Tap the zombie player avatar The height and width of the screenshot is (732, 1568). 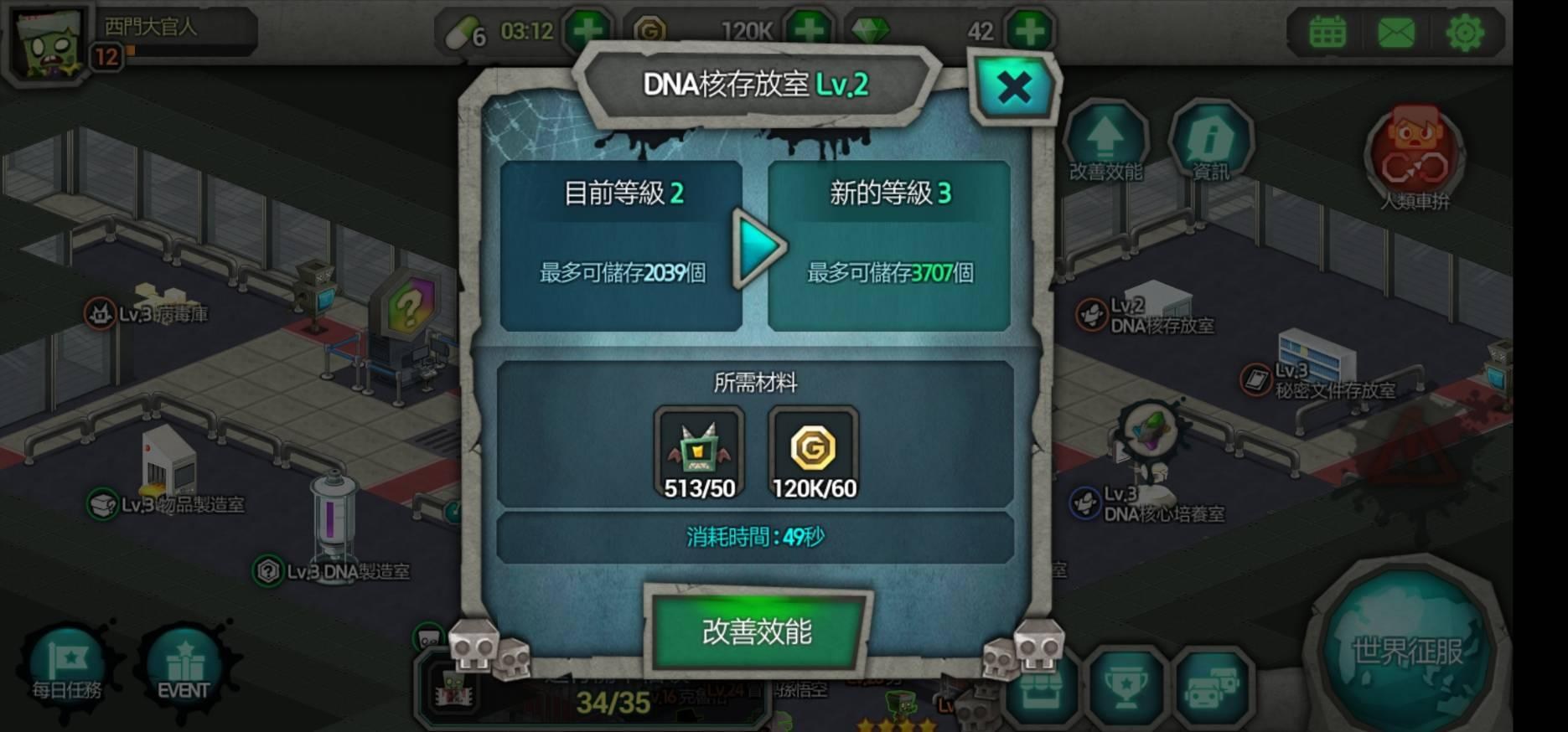49,44
